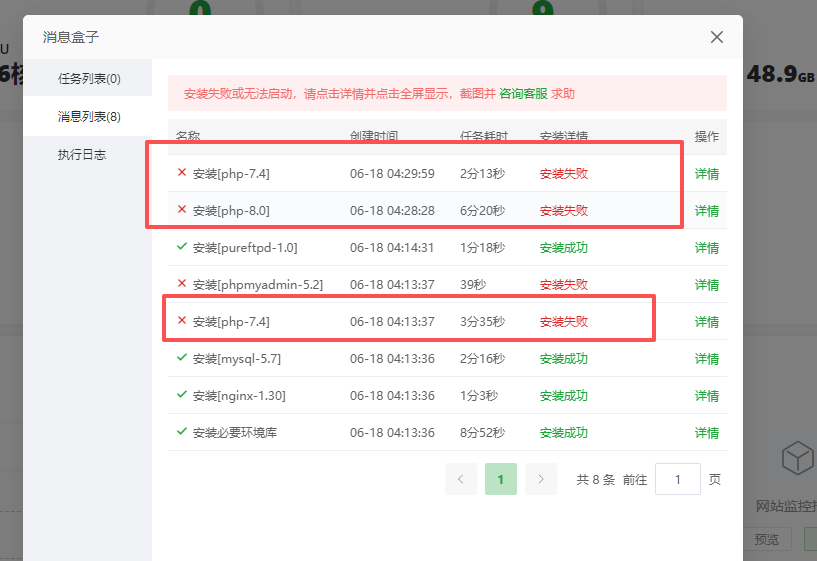The height and width of the screenshot is (561, 817).
Task: Select the 安装[nginx-1.30] task name
Action: click(x=239, y=396)
